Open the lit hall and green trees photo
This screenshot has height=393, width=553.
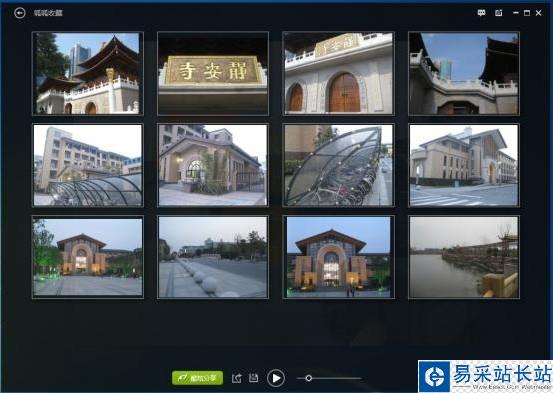point(88,257)
